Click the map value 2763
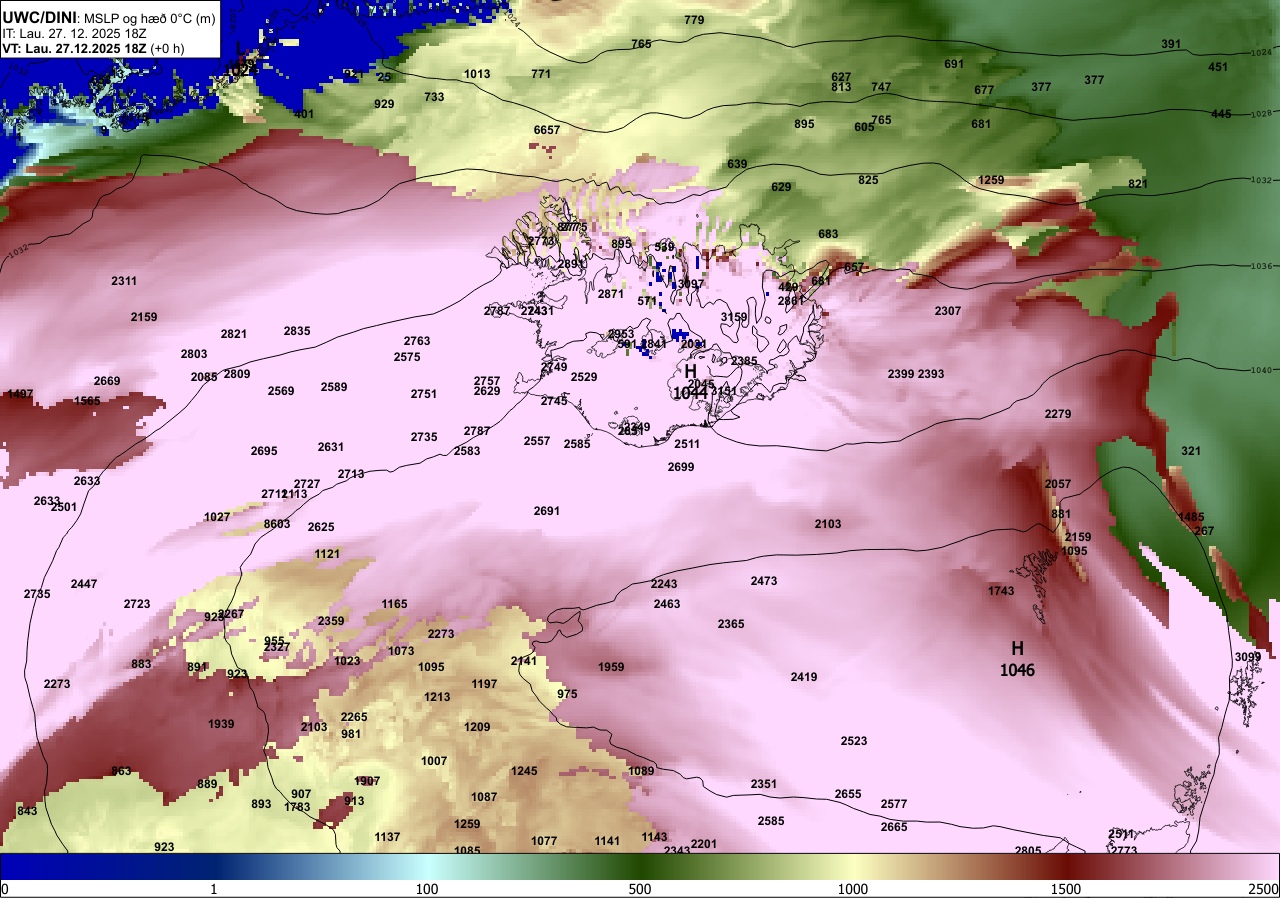1280x898 pixels. tap(417, 341)
